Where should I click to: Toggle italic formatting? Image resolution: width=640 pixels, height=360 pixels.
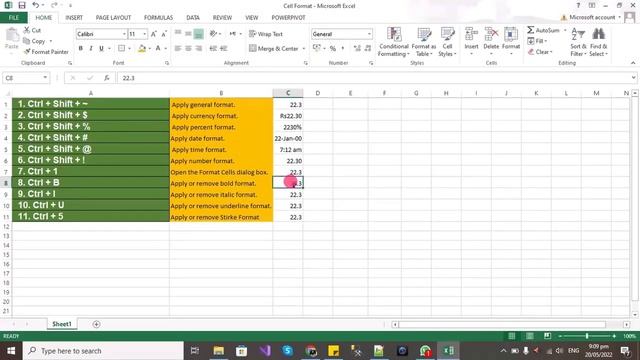[x=91, y=49]
